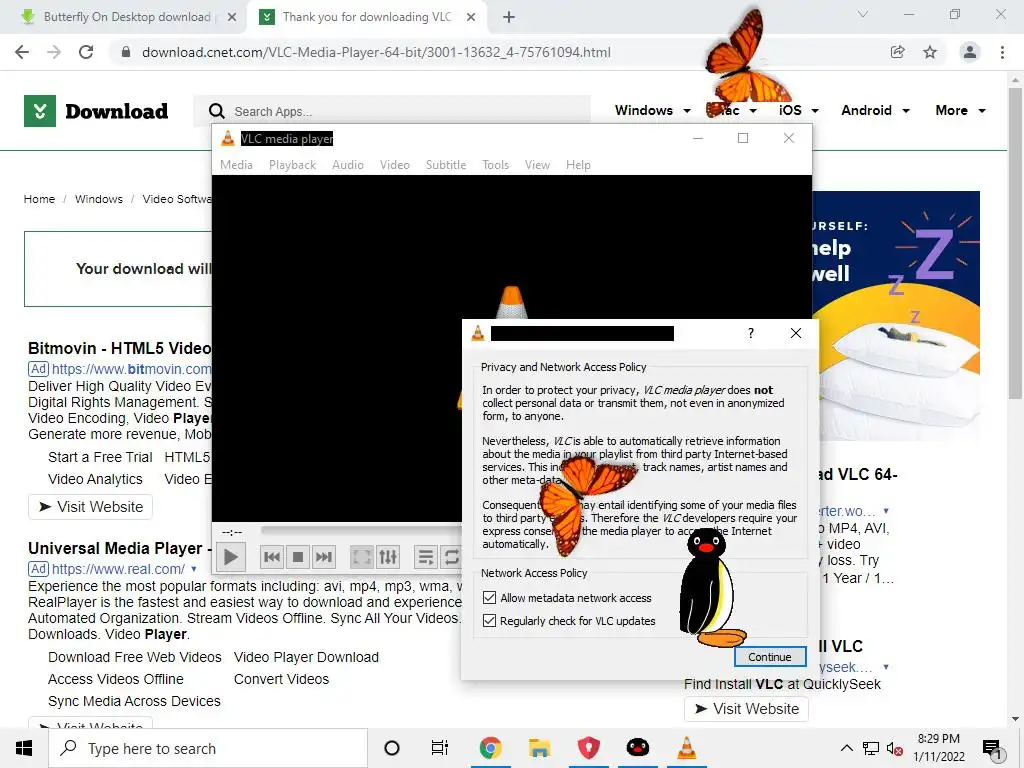Screen dimensions: 1024x768
Task: Expand the Android dropdown in site nav
Action: [906, 111]
